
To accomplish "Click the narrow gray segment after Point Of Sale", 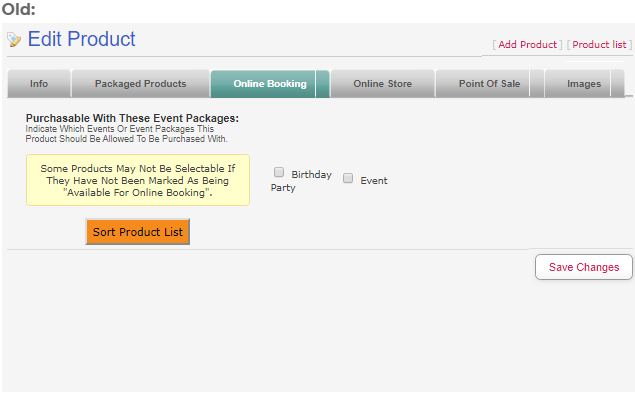I will point(537,83).
